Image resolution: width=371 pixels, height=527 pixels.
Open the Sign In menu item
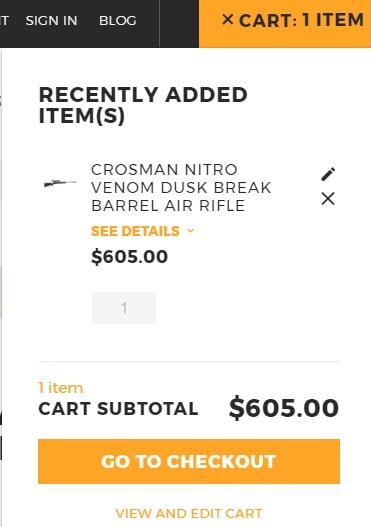(51, 21)
